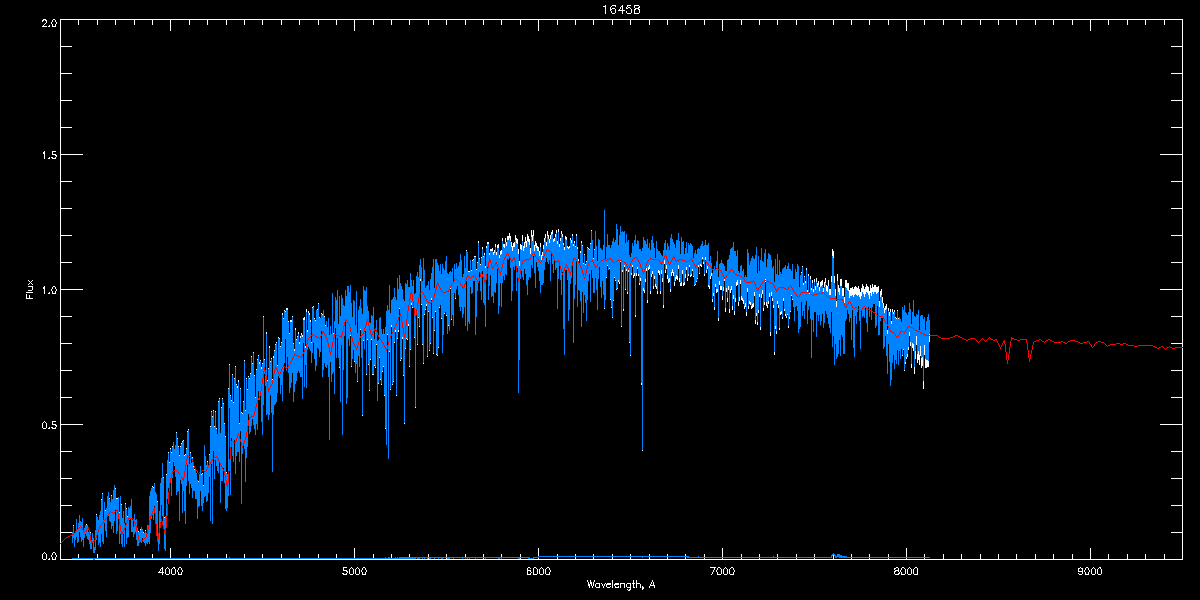
Task: Click first red model dip near 8550
Action: (1008, 361)
